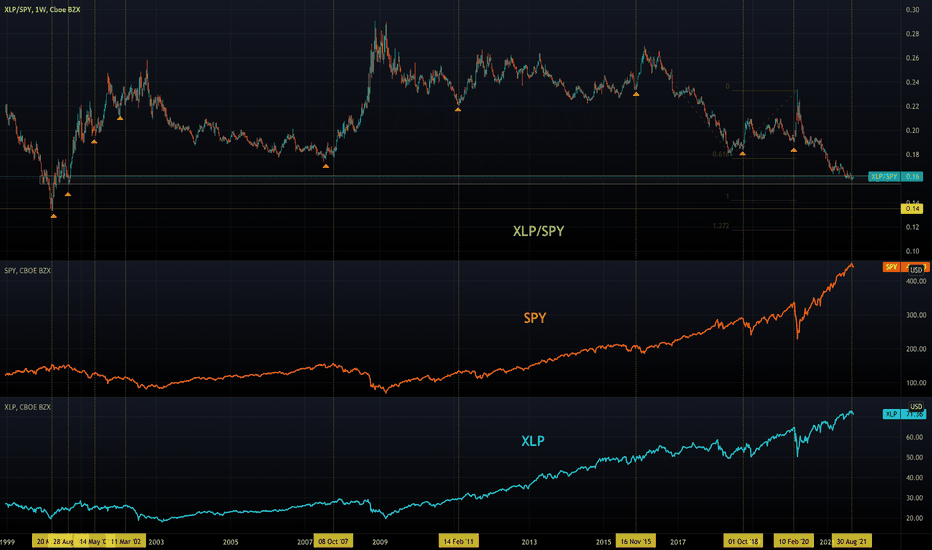This screenshot has height=550, width=932.
Task: Click the 300.00 value on the SPY axis
Action: [915, 315]
